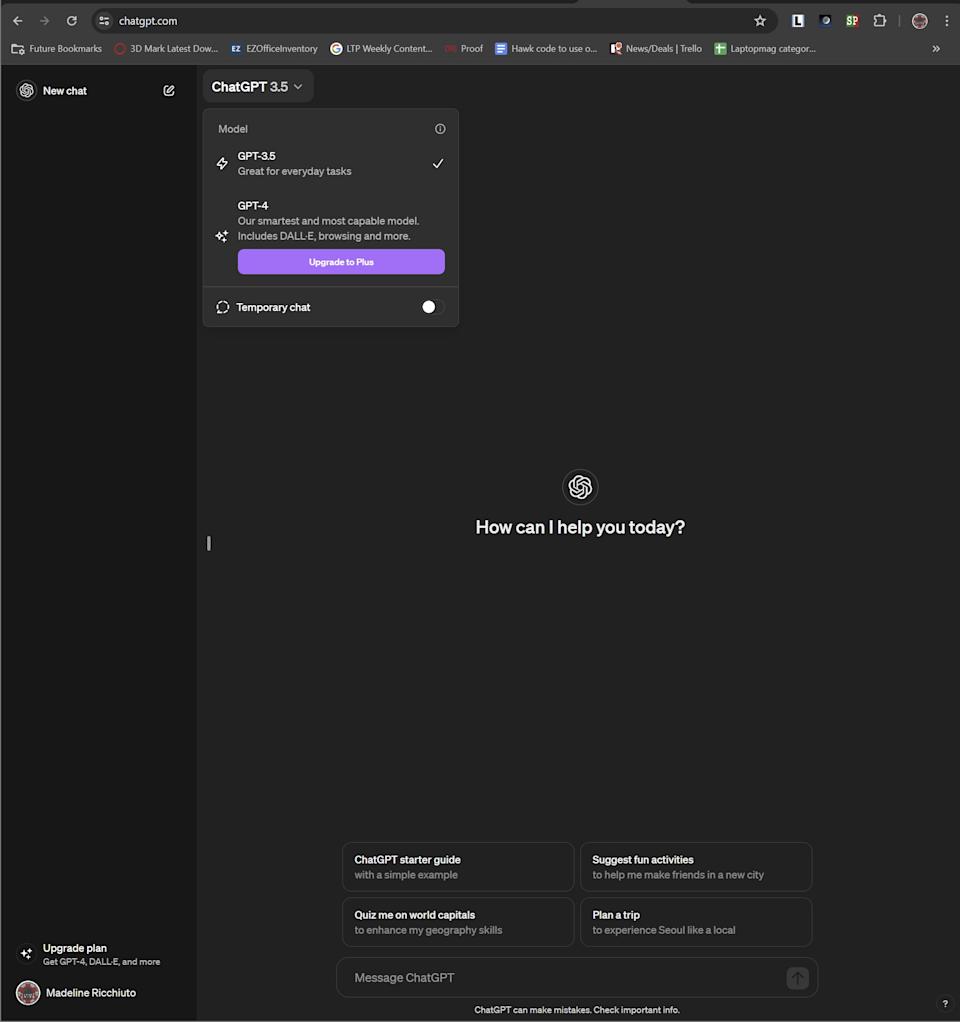960x1022 pixels.
Task: Open the ChatGPT 3.5 model dropdown
Action: (x=257, y=86)
